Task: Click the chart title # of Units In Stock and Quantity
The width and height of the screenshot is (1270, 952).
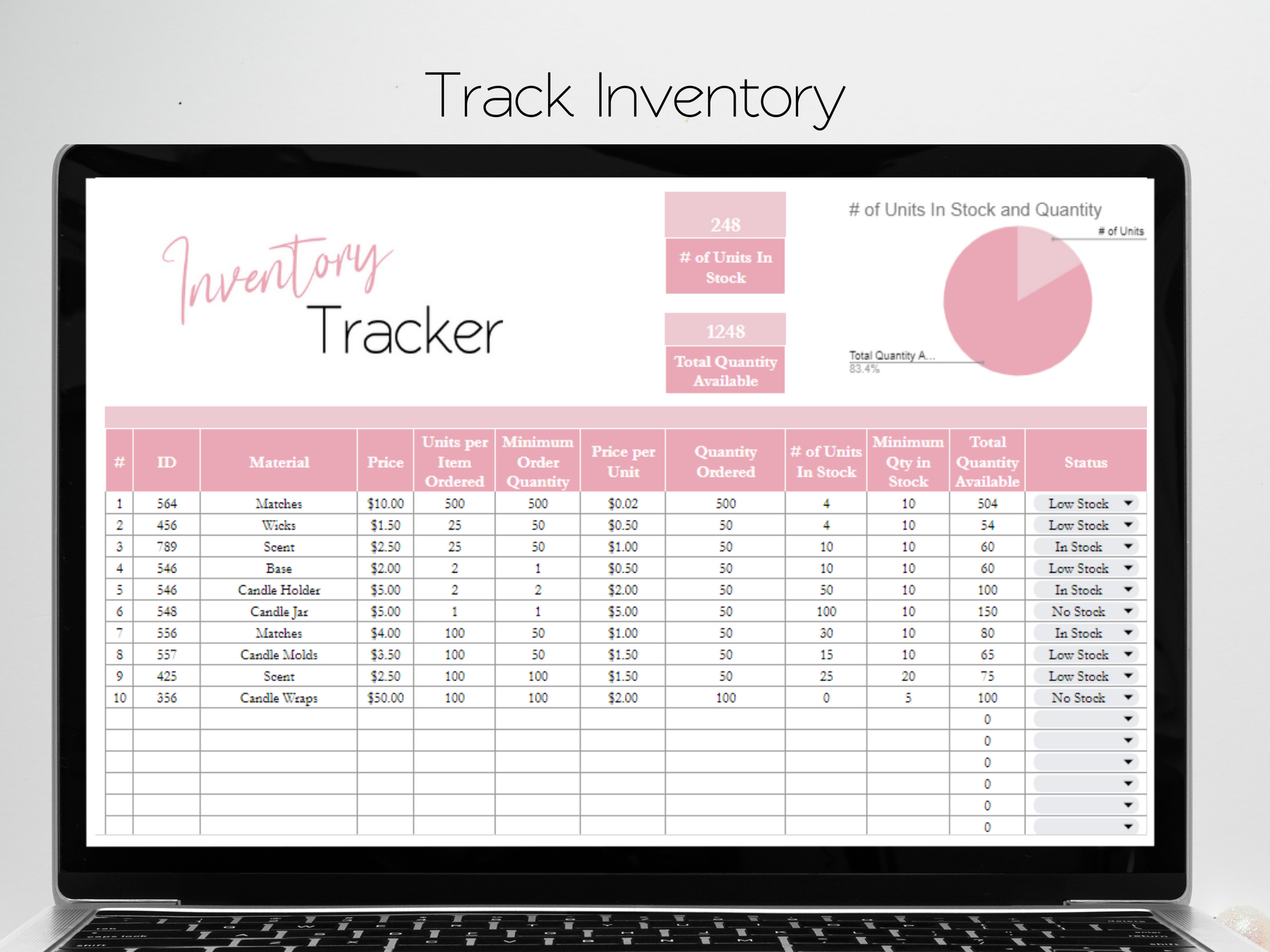Action: [974, 210]
